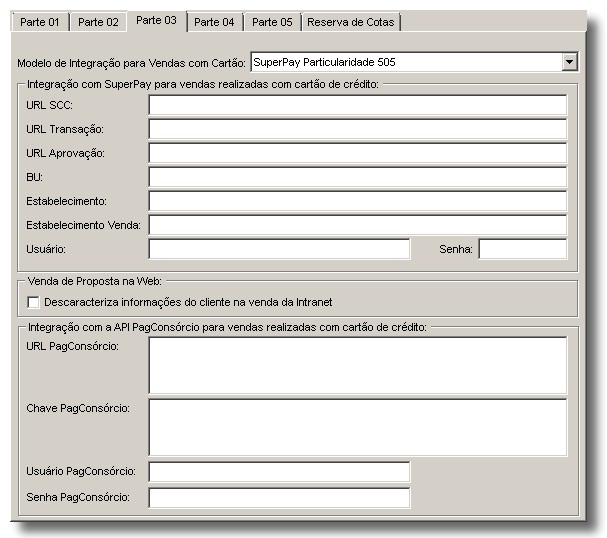The height and width of the screenshot is (538, 607).
Task: Click the Modelo de Integração label text
Action: 131,63
